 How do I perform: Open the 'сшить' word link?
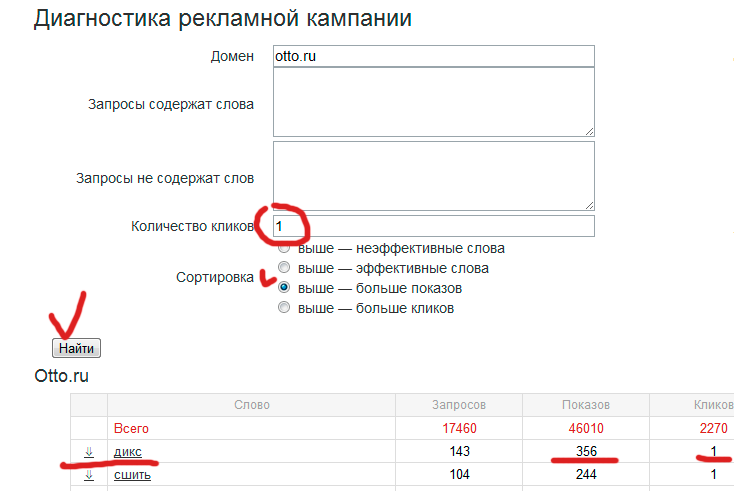[x=132, y=475]
